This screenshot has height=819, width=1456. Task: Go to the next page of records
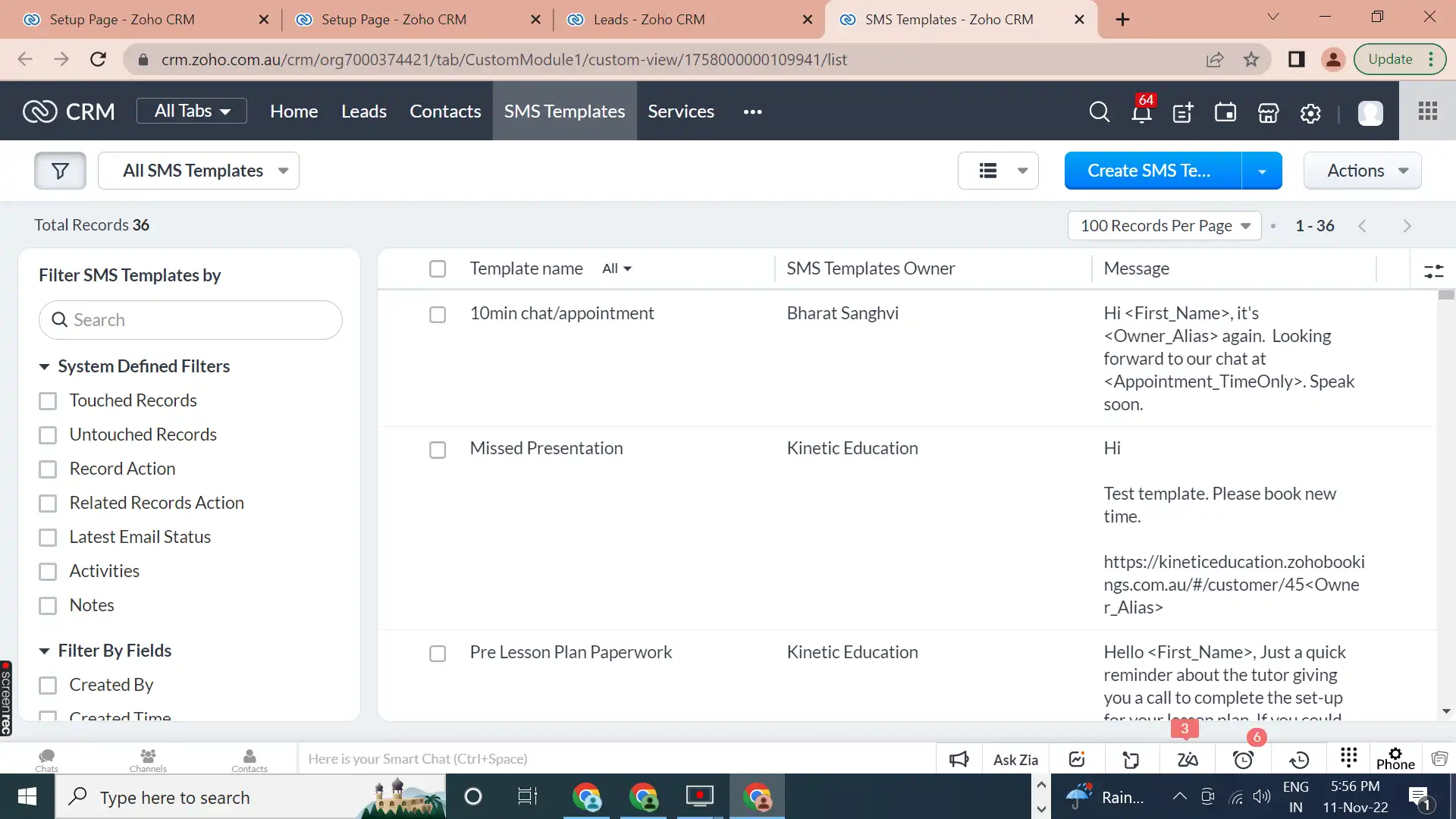tap(1407, 225)
